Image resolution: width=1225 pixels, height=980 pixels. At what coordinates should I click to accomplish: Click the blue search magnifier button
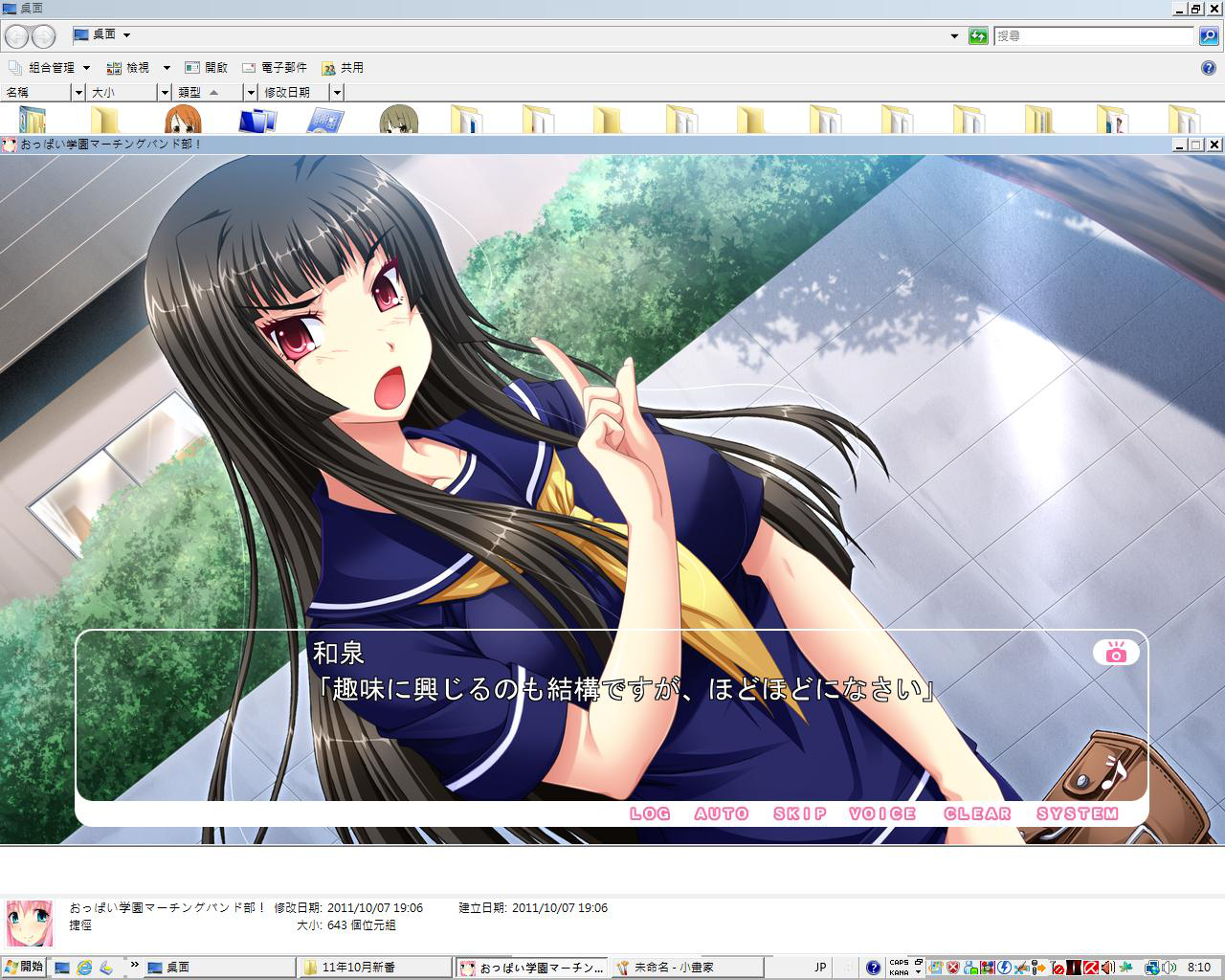point(1208,36)
